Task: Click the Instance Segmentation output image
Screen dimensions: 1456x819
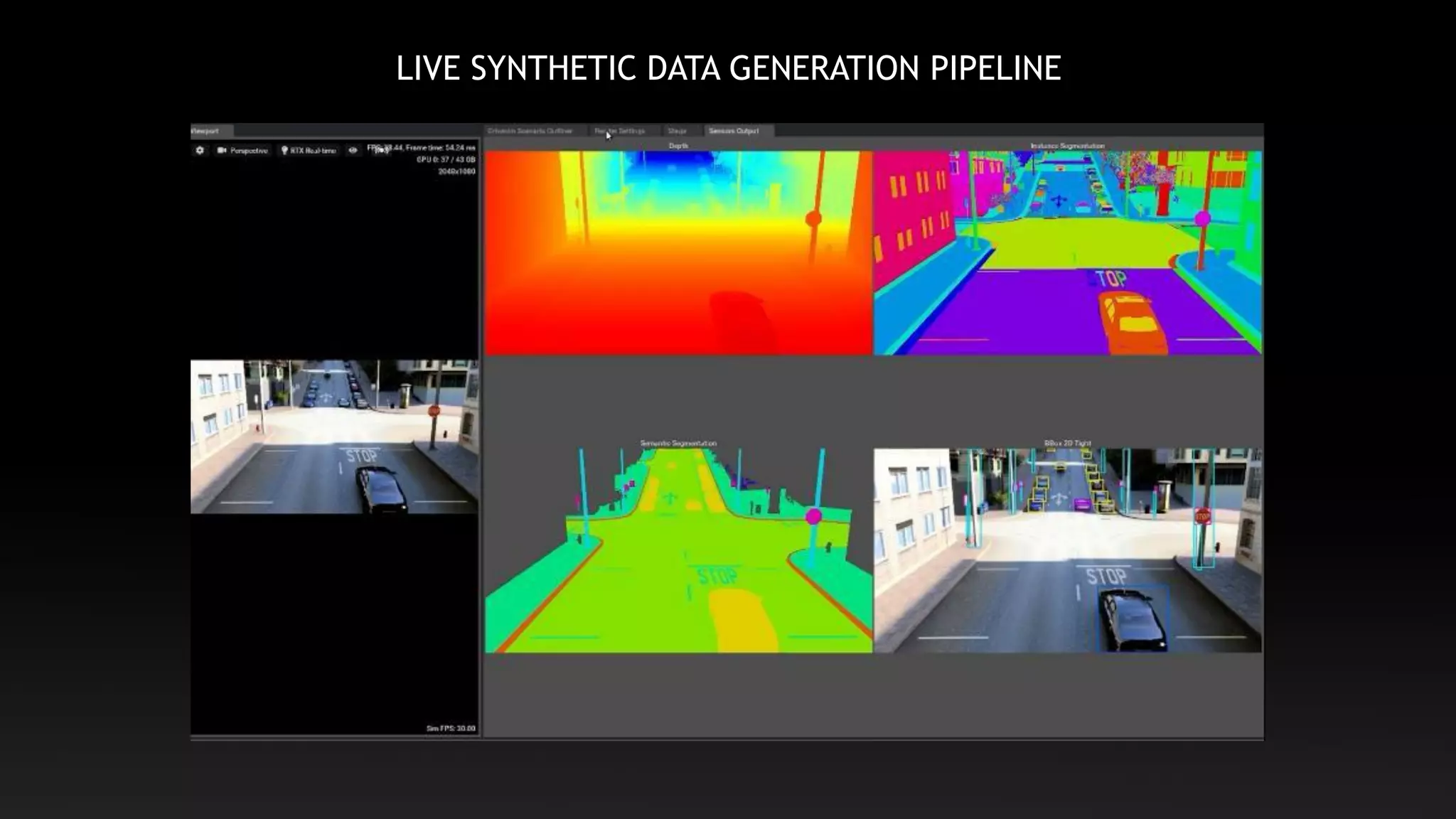Action: point(1068,252)
